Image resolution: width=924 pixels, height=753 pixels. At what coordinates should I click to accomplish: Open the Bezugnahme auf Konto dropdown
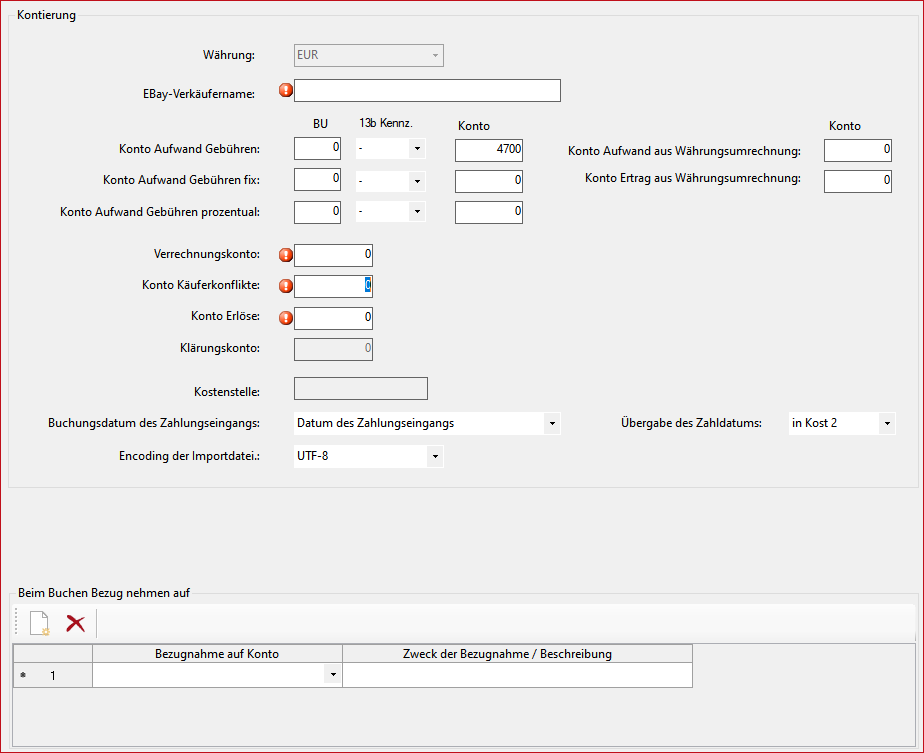coord(332,676)
